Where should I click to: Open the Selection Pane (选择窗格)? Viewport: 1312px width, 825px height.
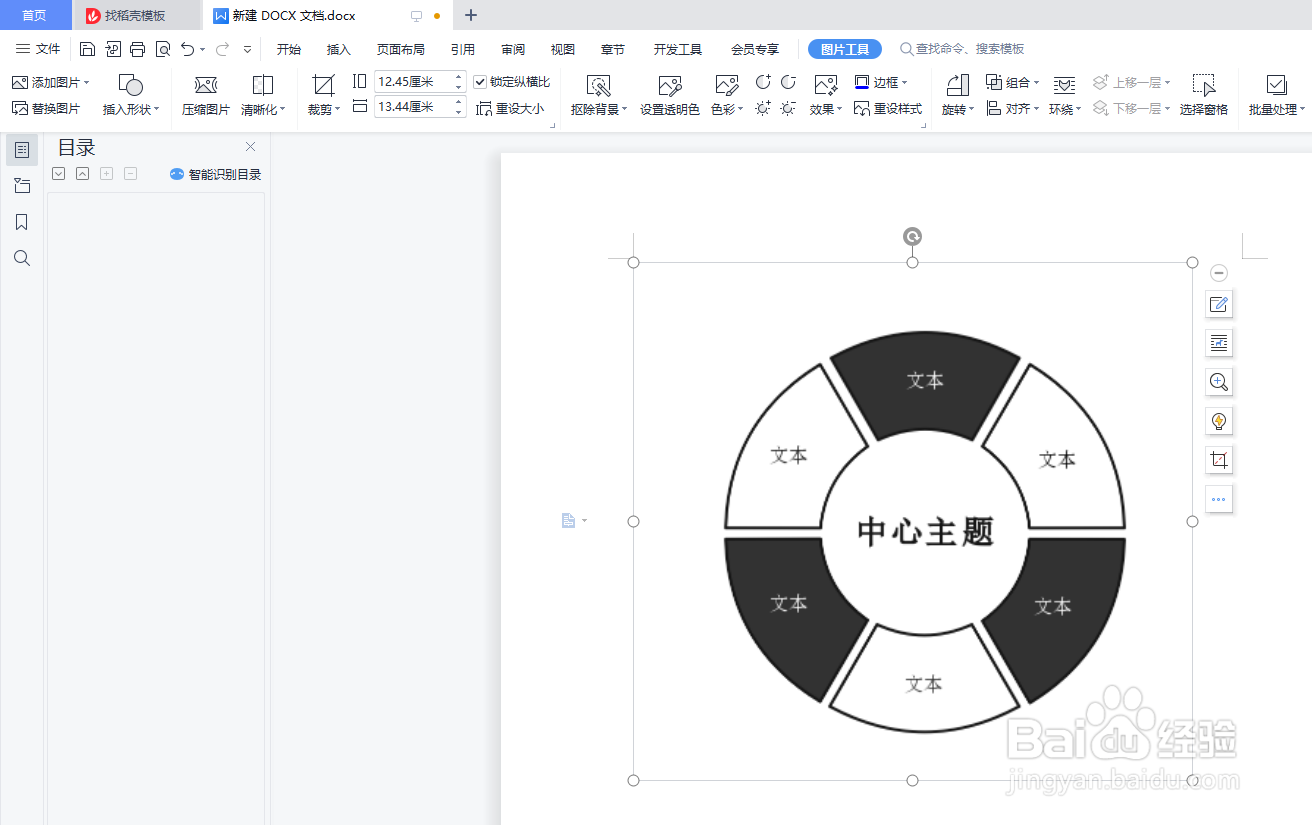pyautogui.click(x=1204, y=96)
